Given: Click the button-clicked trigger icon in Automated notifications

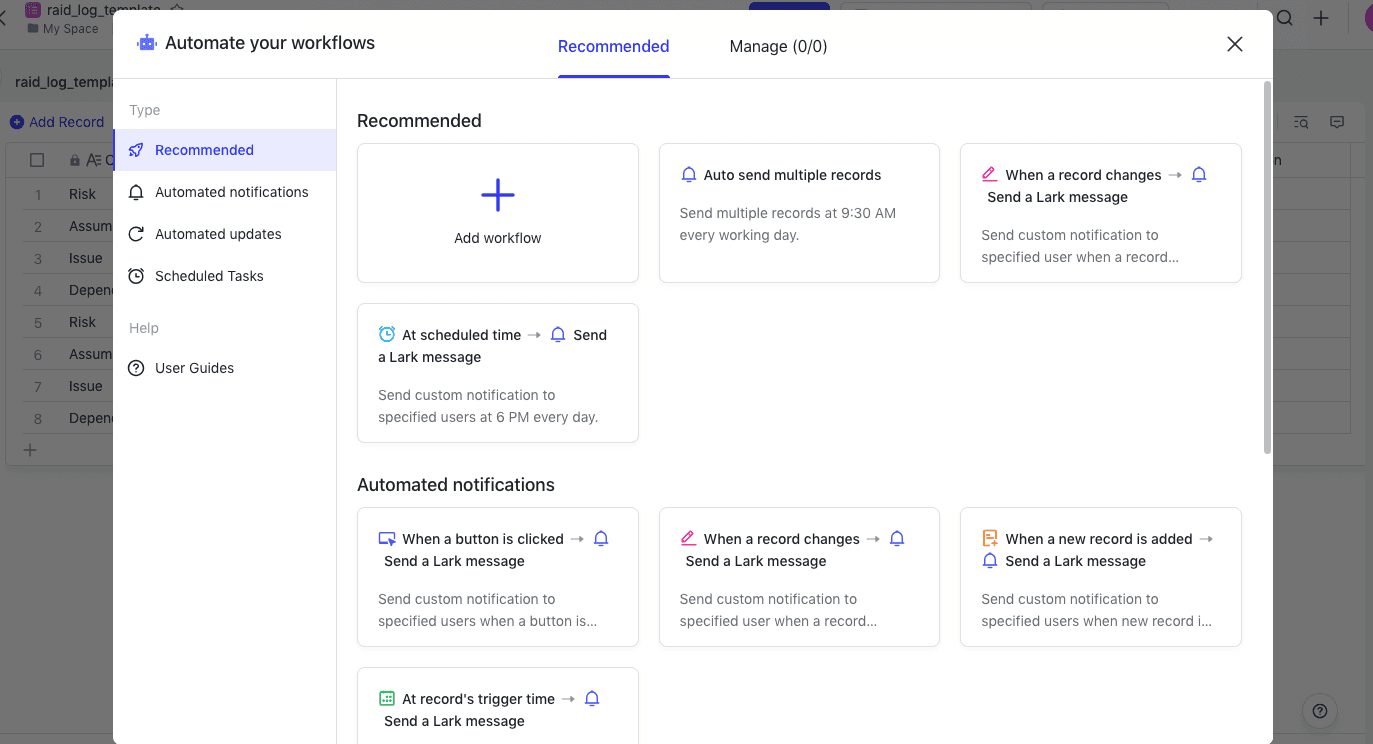Looking at the screenshot, I should tap(387, 539).
